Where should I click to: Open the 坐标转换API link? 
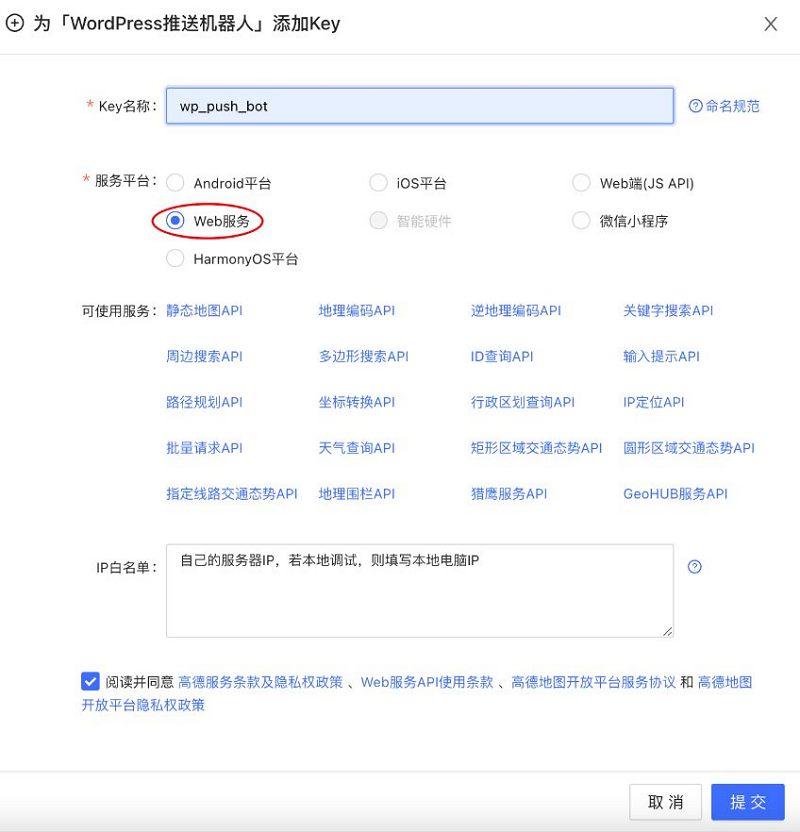[356, 402]
